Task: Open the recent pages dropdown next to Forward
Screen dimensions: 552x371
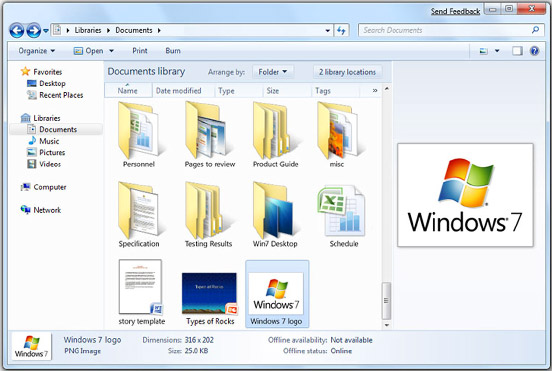Action: pyautogui.click(x=46, y=31)
